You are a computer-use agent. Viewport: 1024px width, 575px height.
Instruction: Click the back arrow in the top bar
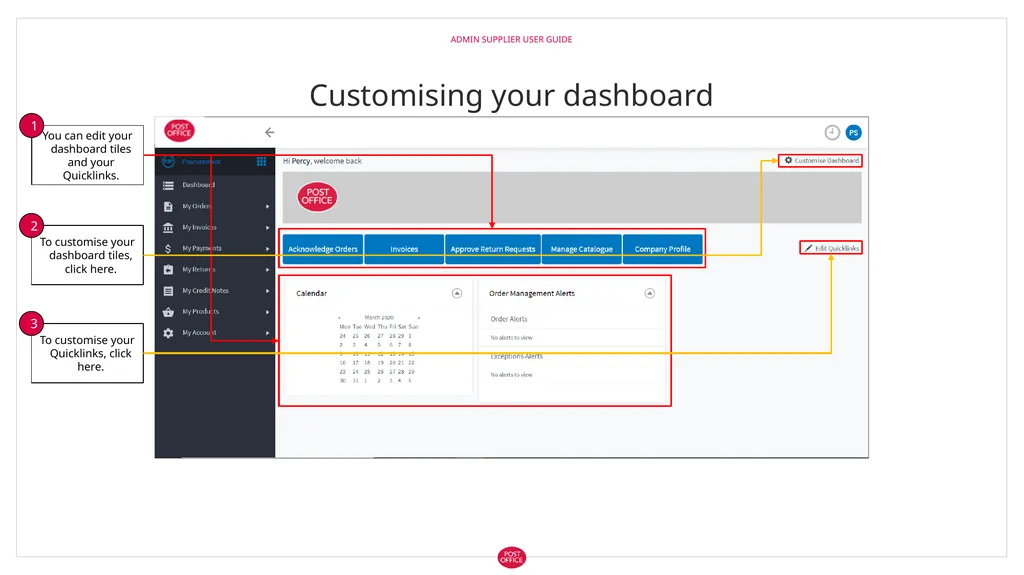270,132
